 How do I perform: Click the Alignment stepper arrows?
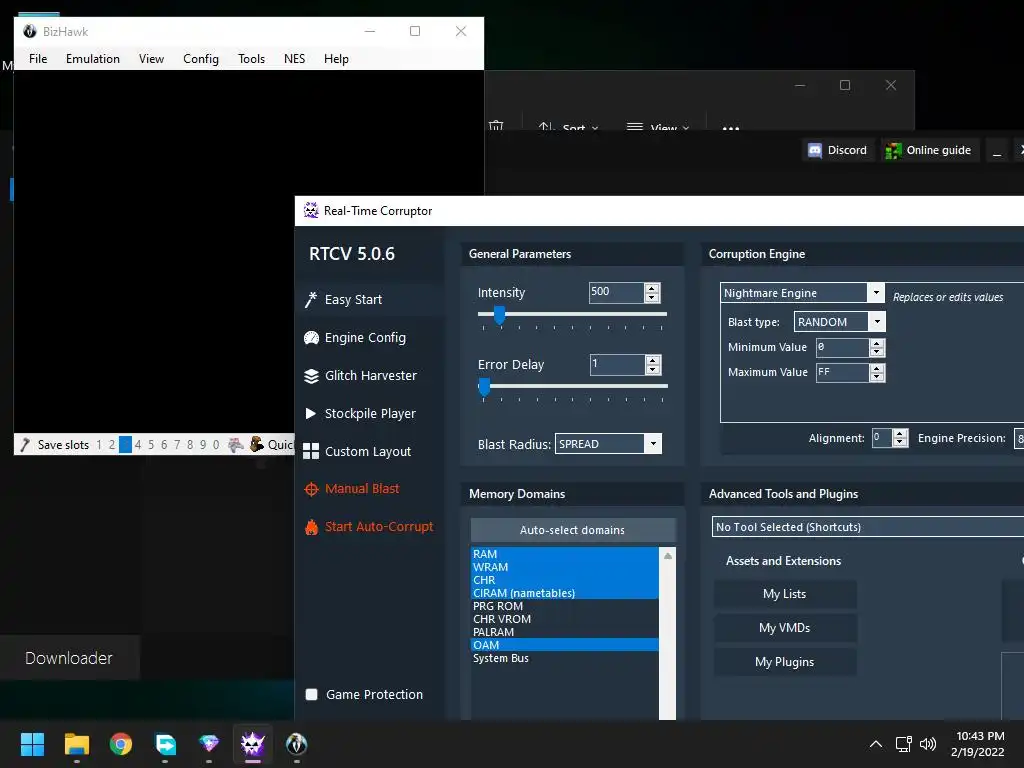900,438
